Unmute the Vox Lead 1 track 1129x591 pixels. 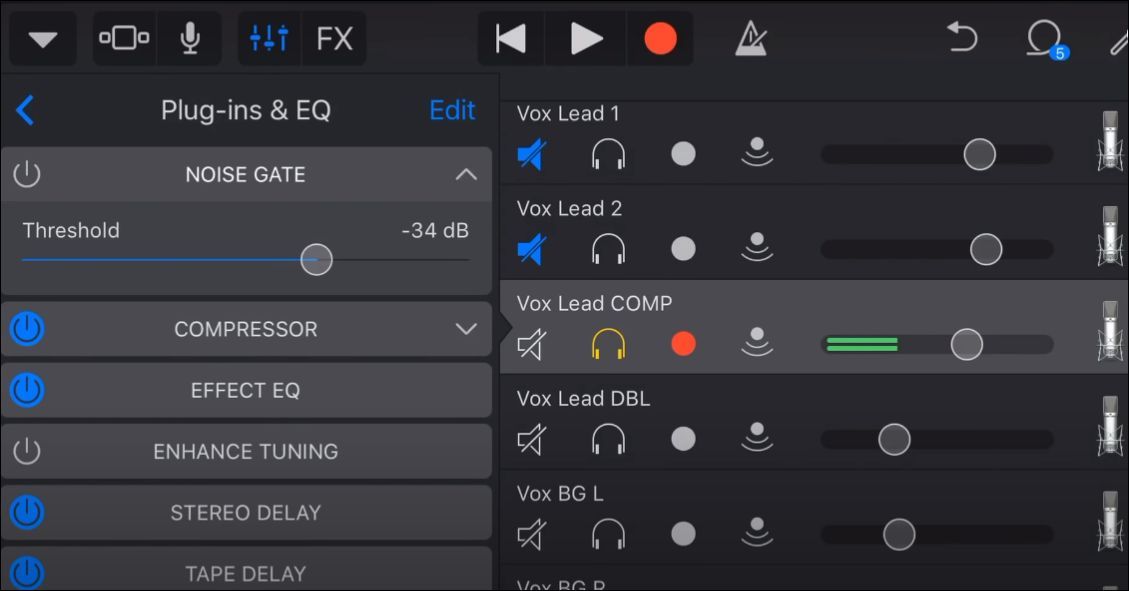click(532, 154)
